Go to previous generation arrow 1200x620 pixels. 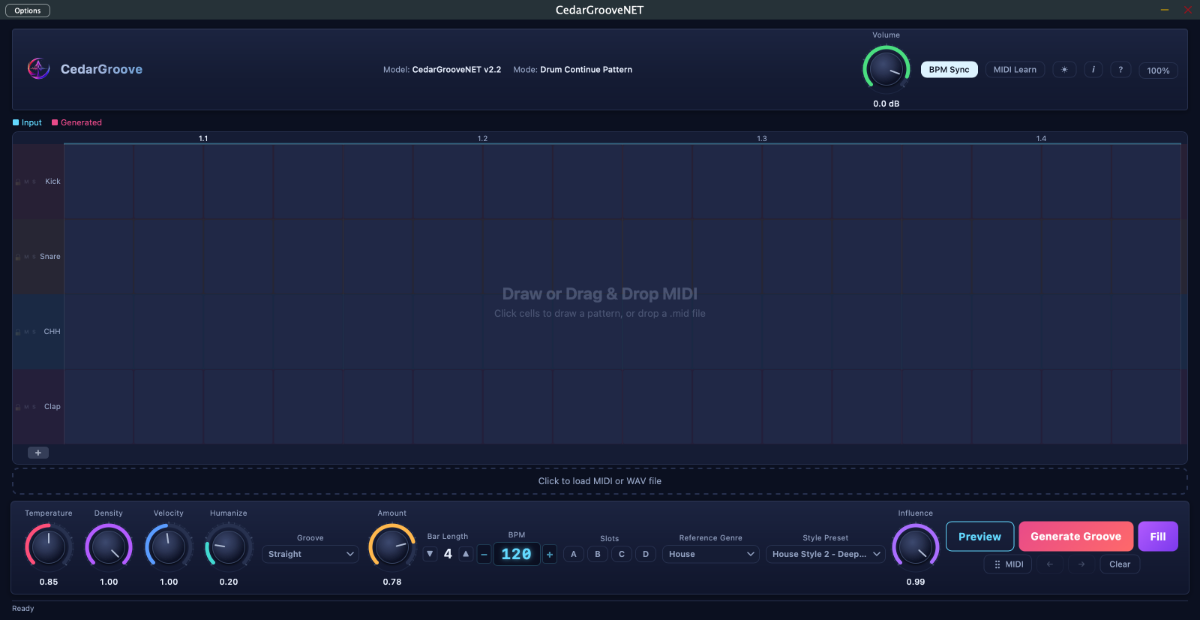point(1049,564)
